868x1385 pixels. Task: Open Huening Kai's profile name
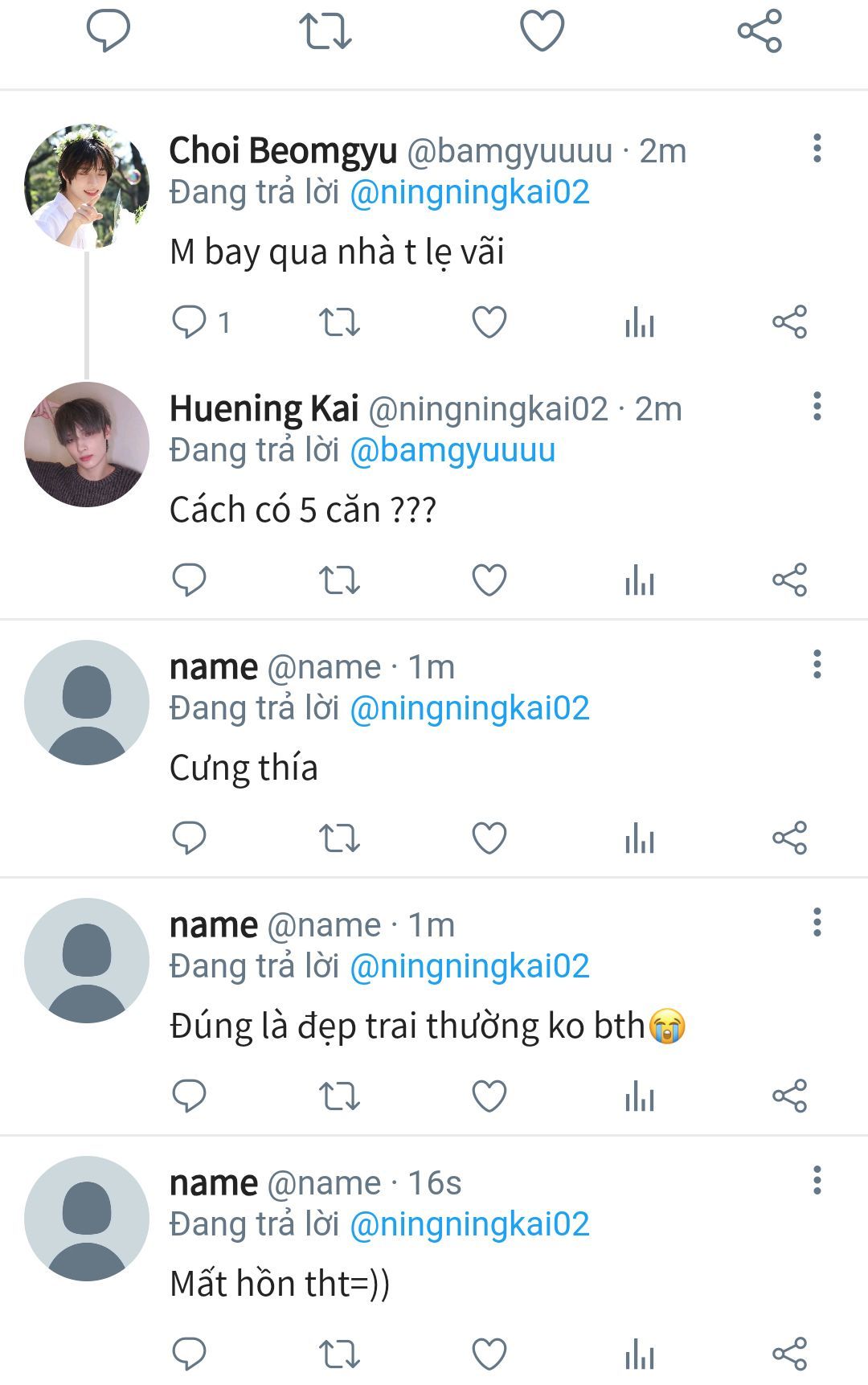click(x=264, y=408)
